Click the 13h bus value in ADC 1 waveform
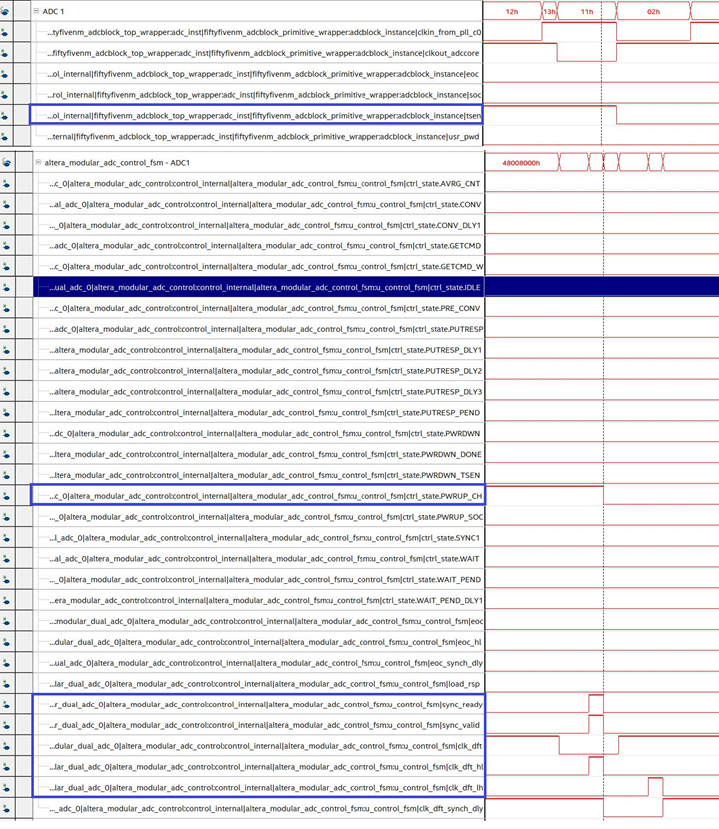Viewport: 719px width, 829px height. pos(549,11)
